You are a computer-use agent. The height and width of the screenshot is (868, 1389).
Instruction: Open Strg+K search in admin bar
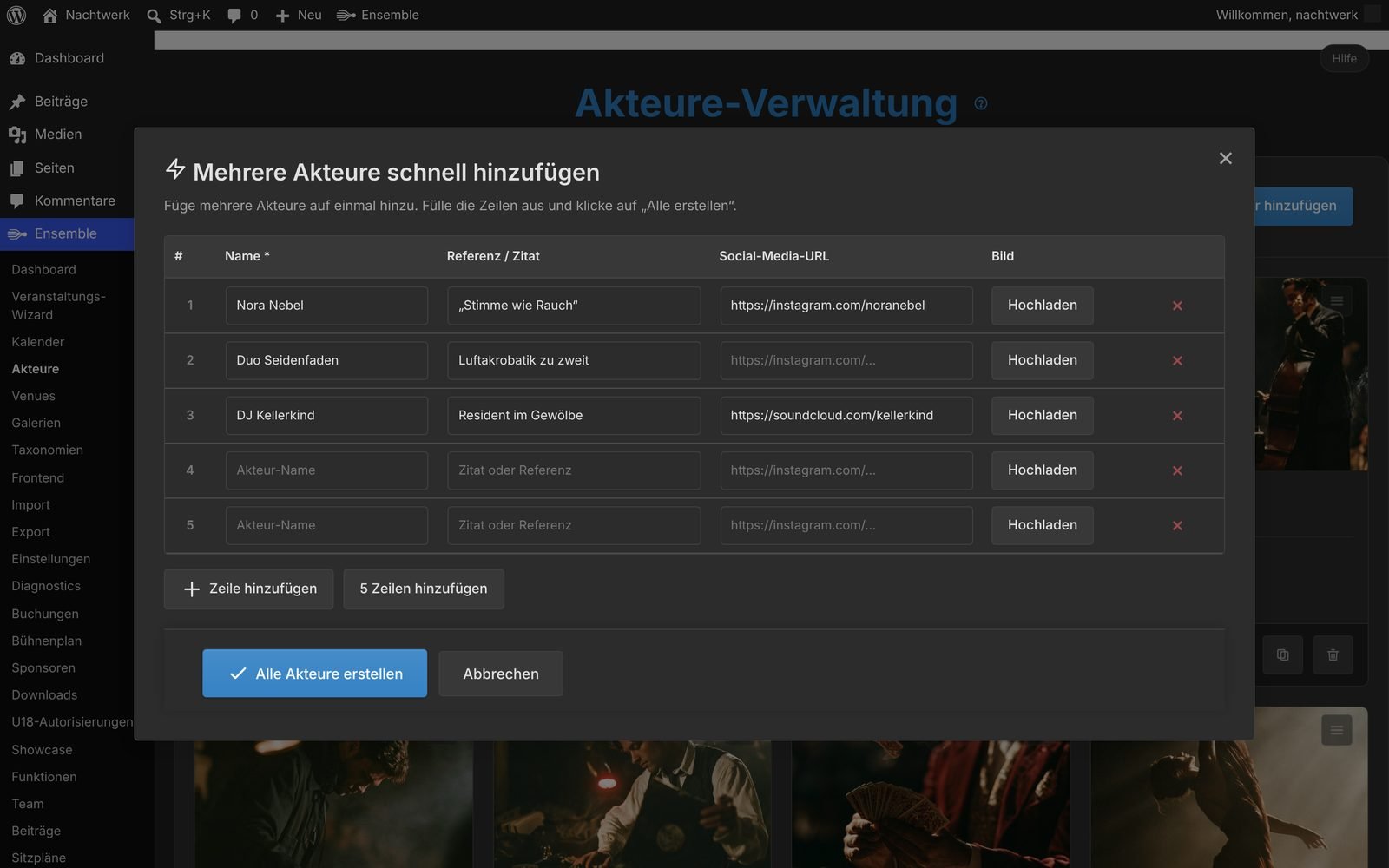coord(179,15)
